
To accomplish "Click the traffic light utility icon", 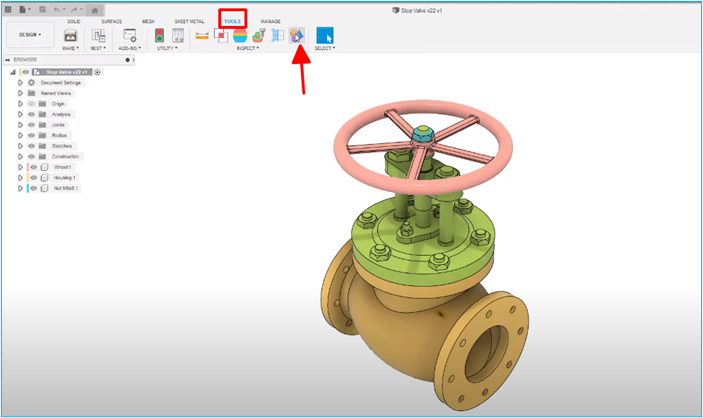I will click(159, 35).
